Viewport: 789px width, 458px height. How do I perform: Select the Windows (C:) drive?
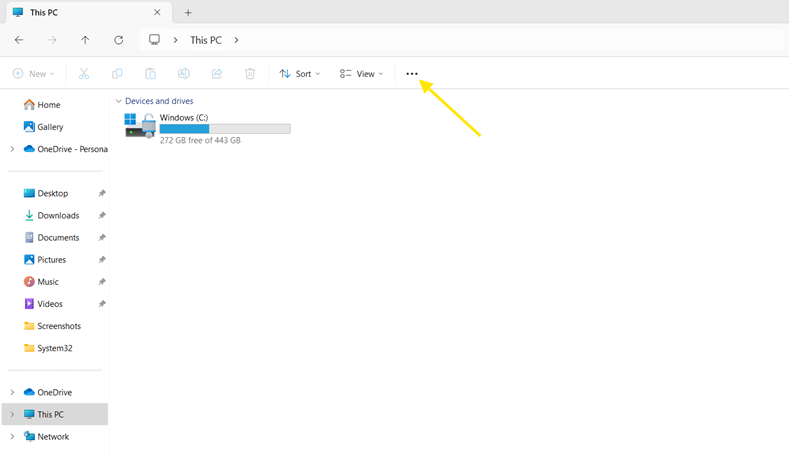point(208,128)
